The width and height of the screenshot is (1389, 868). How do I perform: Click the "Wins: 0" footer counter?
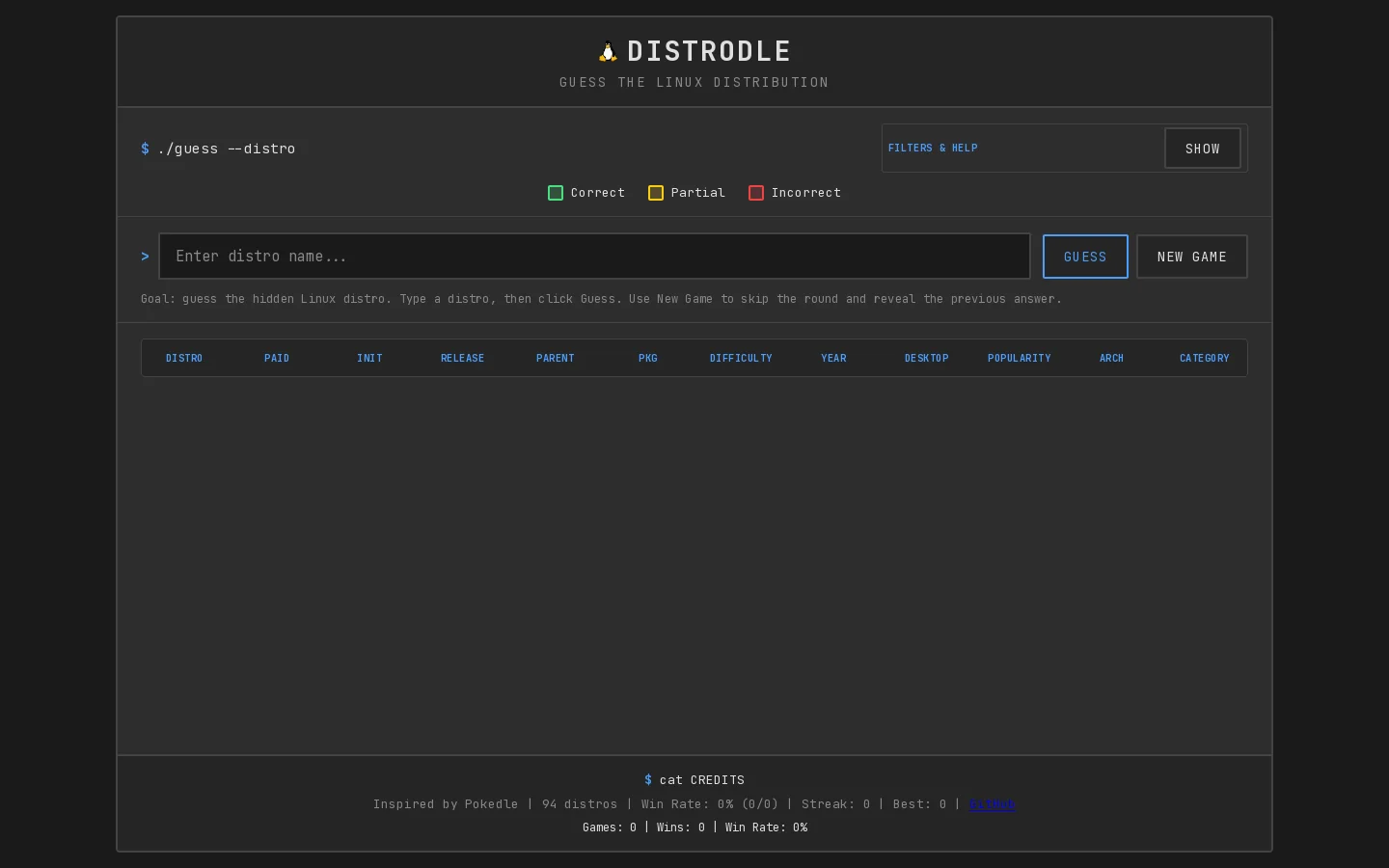(681, 827)
